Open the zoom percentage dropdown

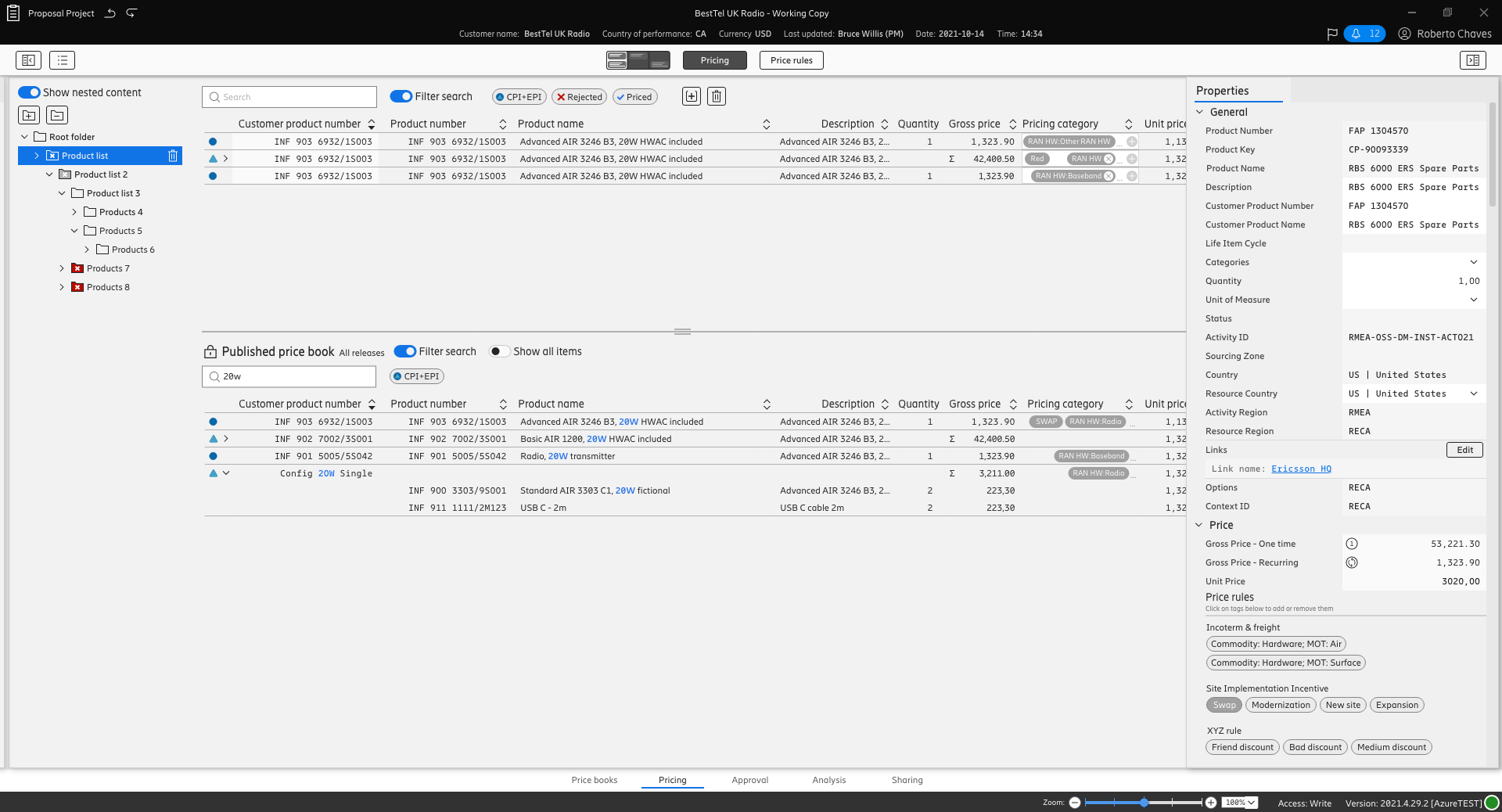pos(1241,803)
